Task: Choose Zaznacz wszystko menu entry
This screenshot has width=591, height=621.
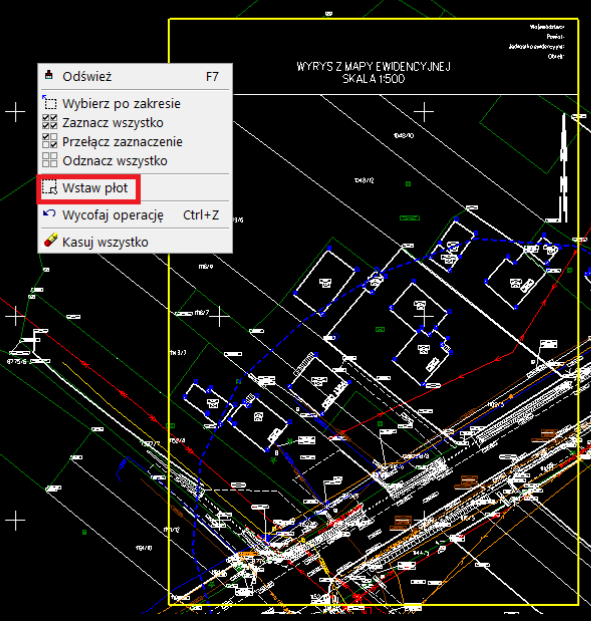Action: [135, 122]
